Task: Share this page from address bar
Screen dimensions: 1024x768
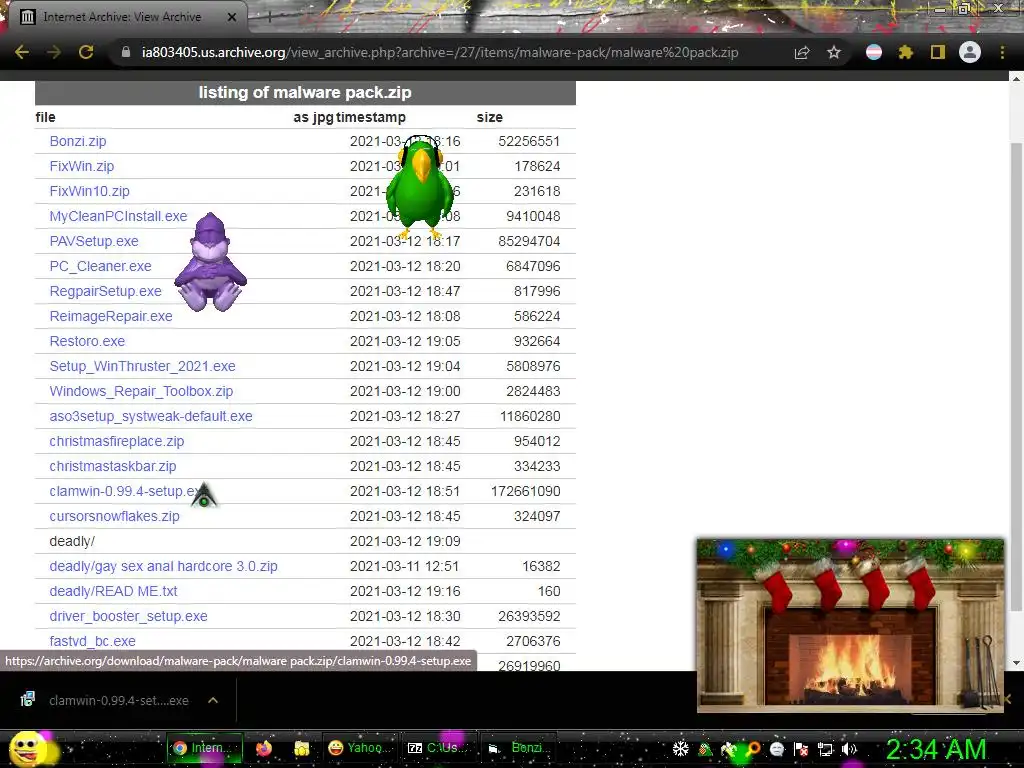Action: (x=802, y=52)
